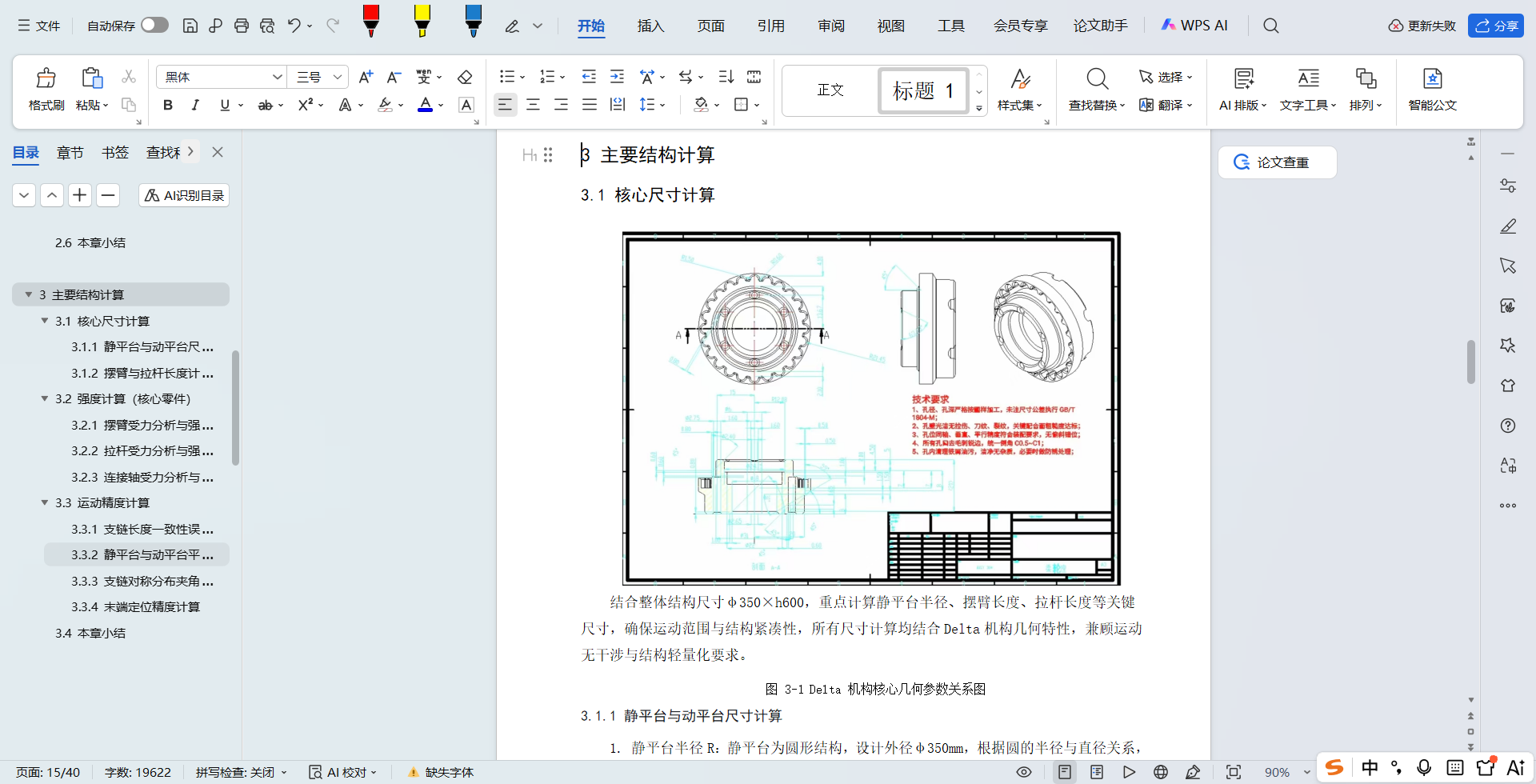Toggle the AutoSave switch
Viewport: 1536px width, 784px height.
click(x=154, y=26)
